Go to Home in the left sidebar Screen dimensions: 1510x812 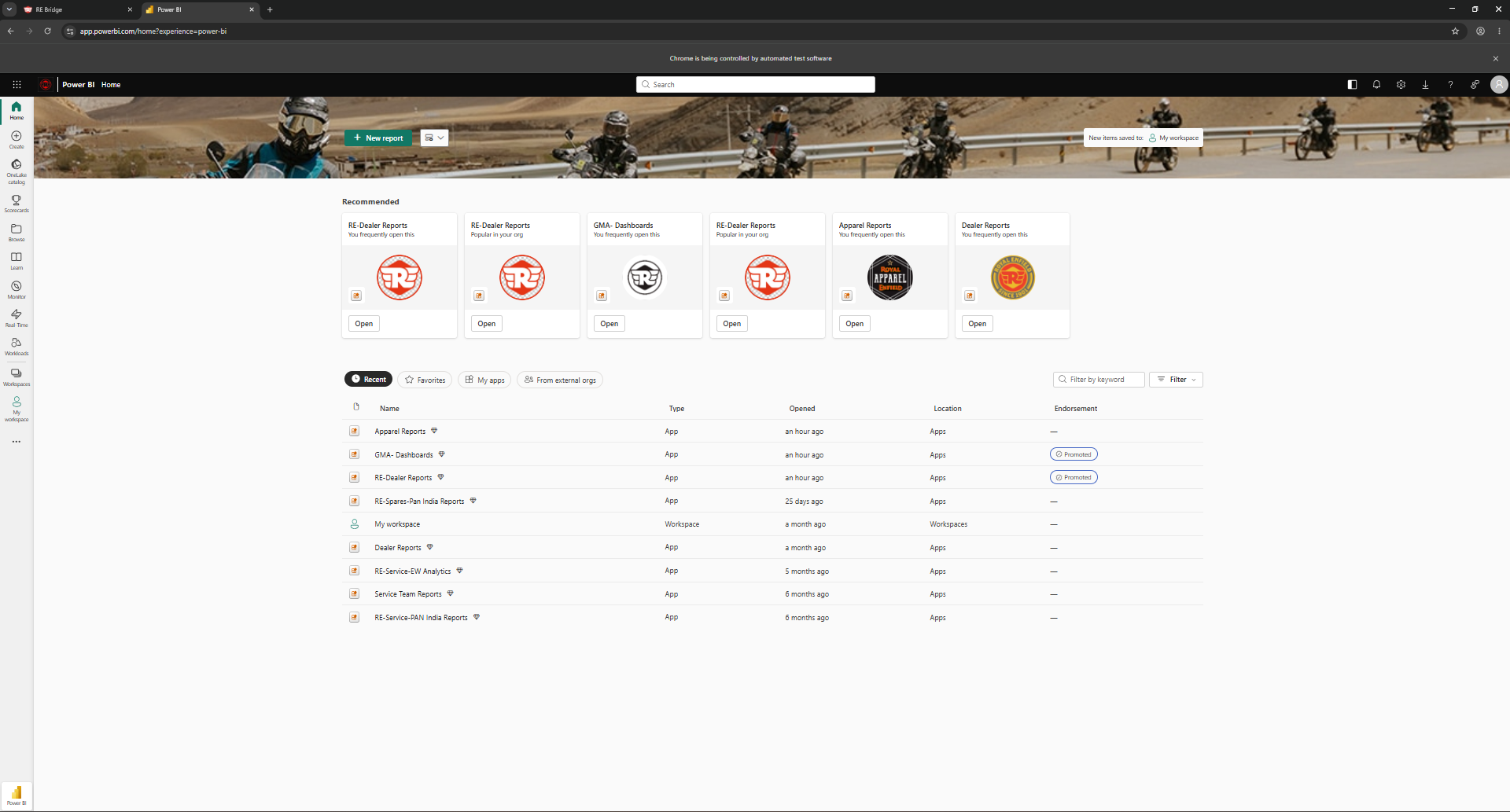[x=17, y=111]
